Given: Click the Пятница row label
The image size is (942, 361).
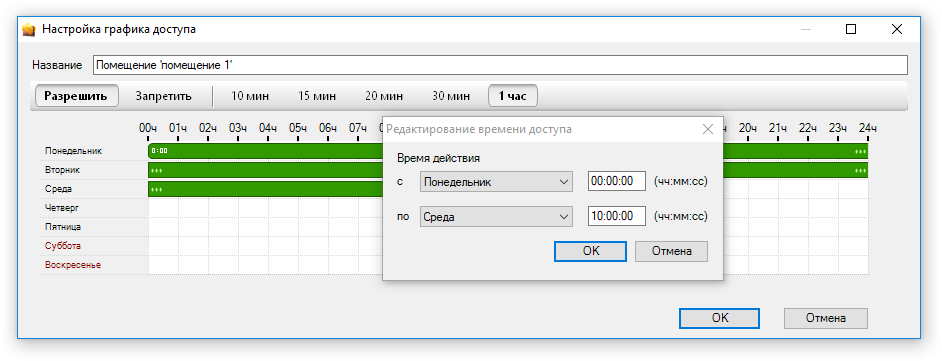Looking at the screenshot, I should 63,227.
